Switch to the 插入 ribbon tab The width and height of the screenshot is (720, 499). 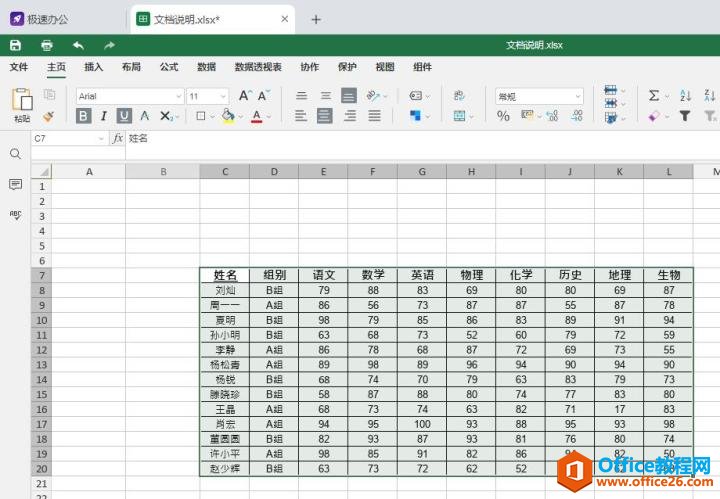click(94, 67)
